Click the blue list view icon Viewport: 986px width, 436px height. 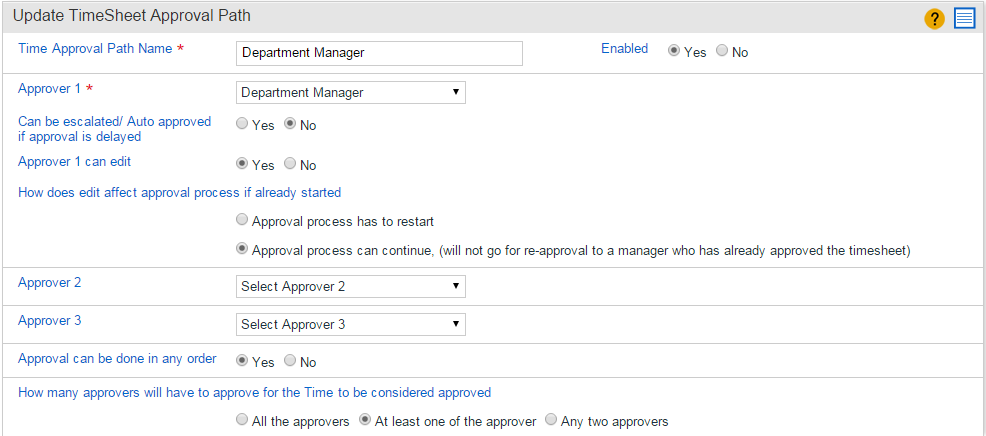tap(964, 20)
